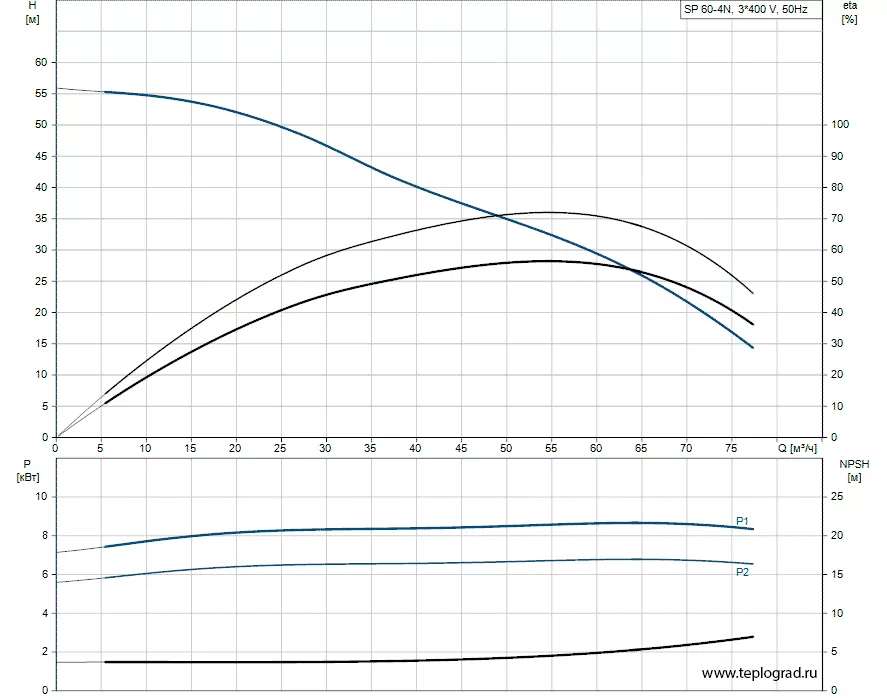This screenshot has width=887, height=700.
Task: Click the 30 tick on Q axis
Action: 325,448
